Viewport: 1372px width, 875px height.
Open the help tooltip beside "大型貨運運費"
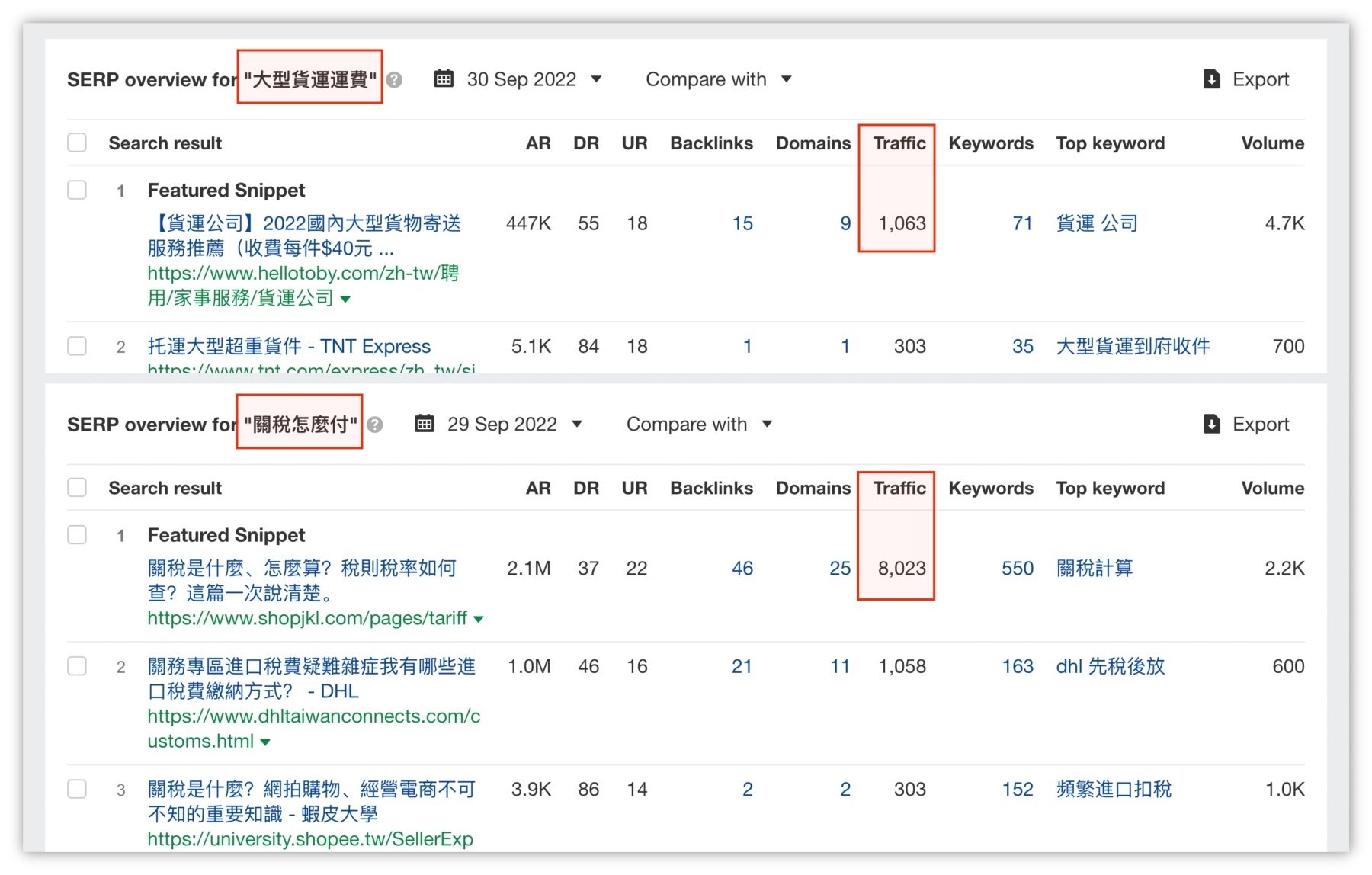(396, 79)
